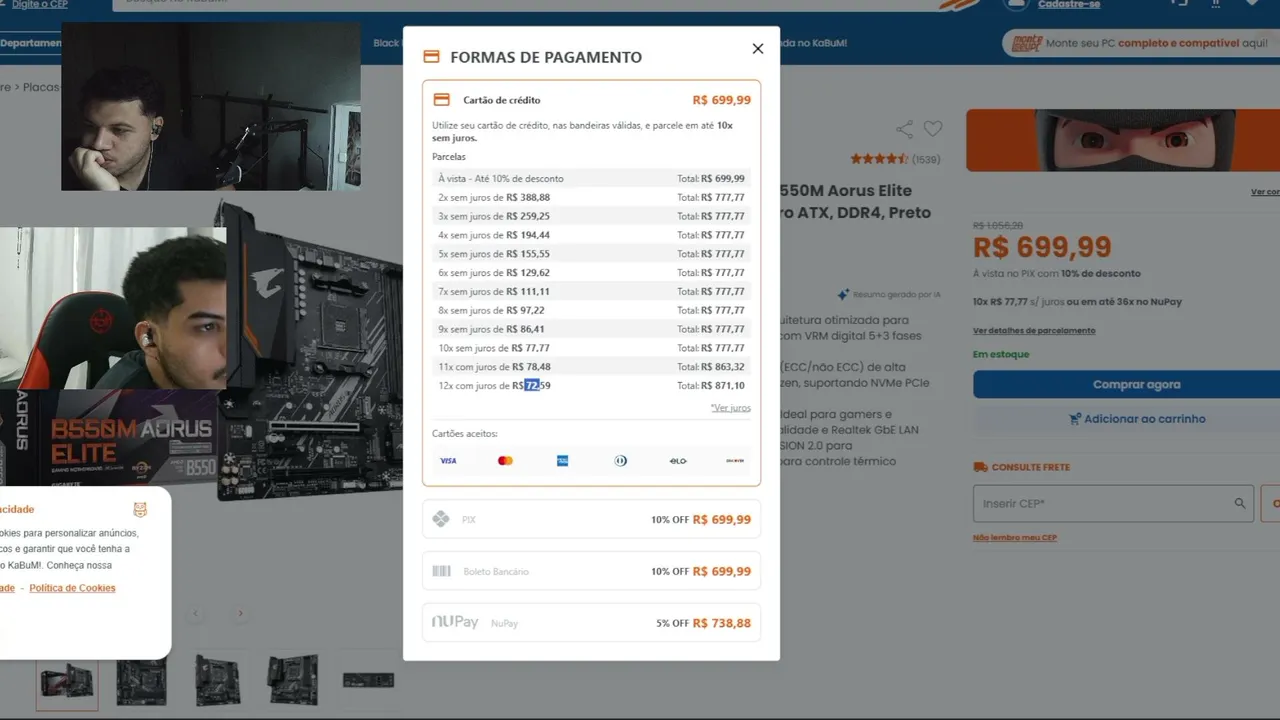Viewport: 1280px width, 720px height.
Task: Click the search magnifier in CEP field
Action: tap(1240, 504)
